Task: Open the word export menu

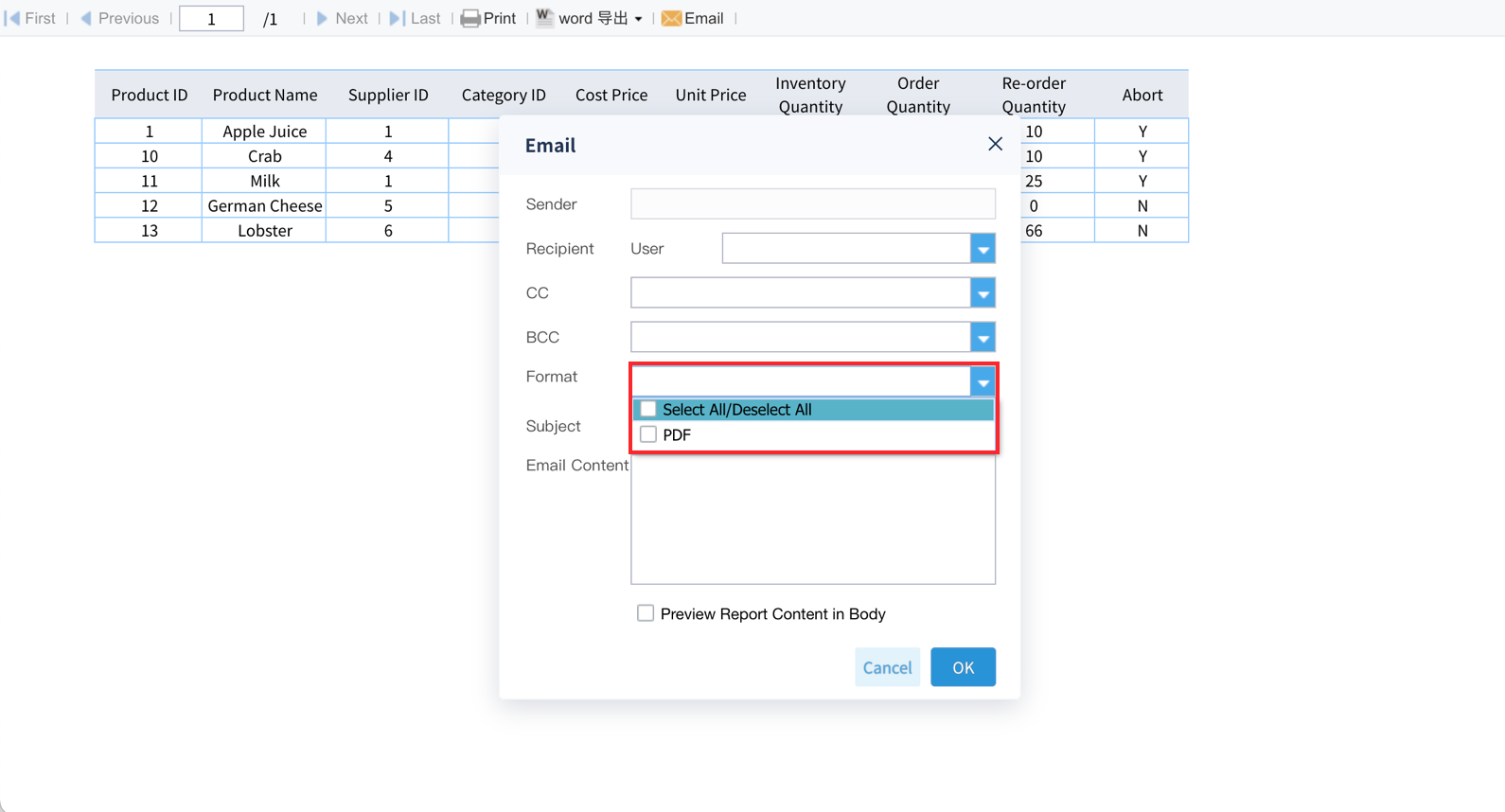Action: tap(590, 18)
